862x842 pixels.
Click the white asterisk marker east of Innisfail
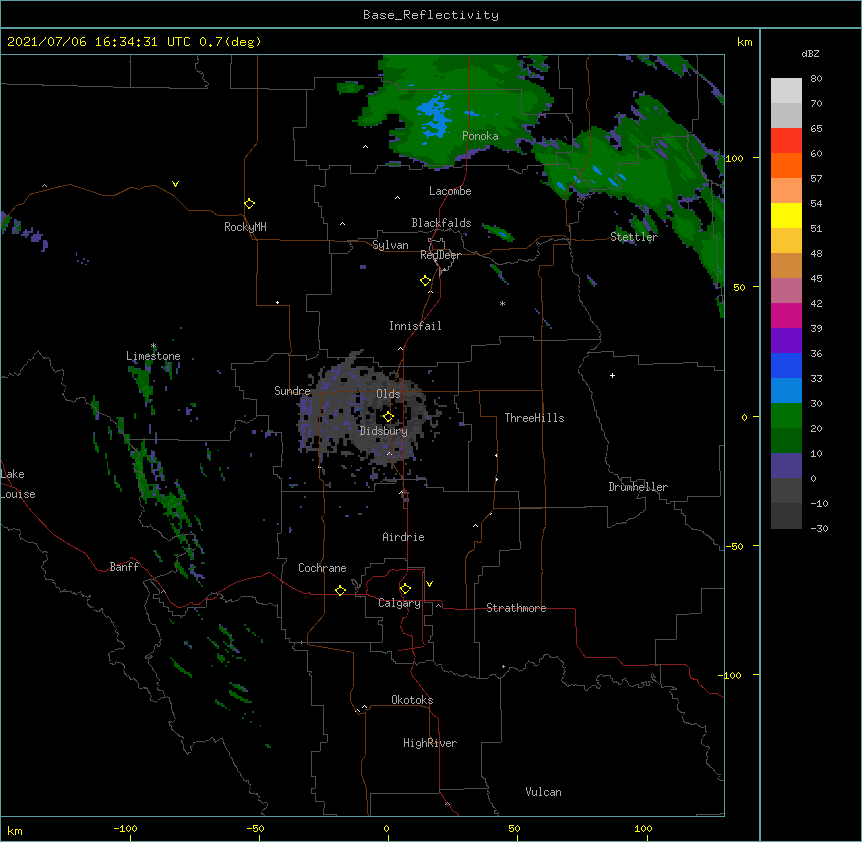502,304
